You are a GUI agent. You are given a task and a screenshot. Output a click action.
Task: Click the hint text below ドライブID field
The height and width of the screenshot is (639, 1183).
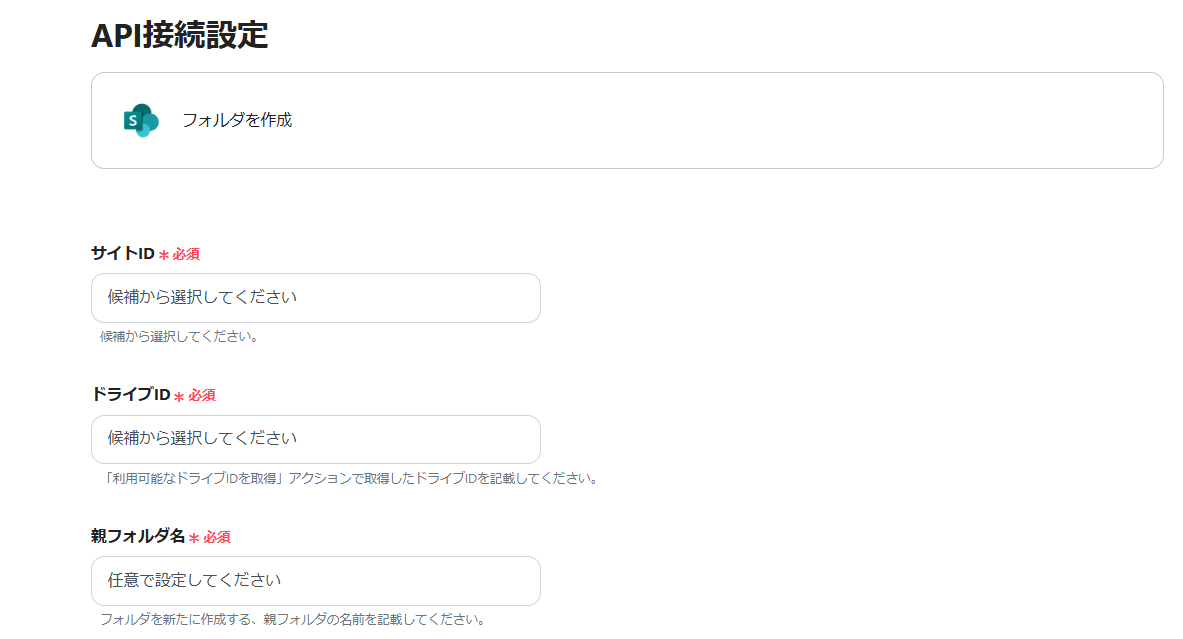(350, 478)
